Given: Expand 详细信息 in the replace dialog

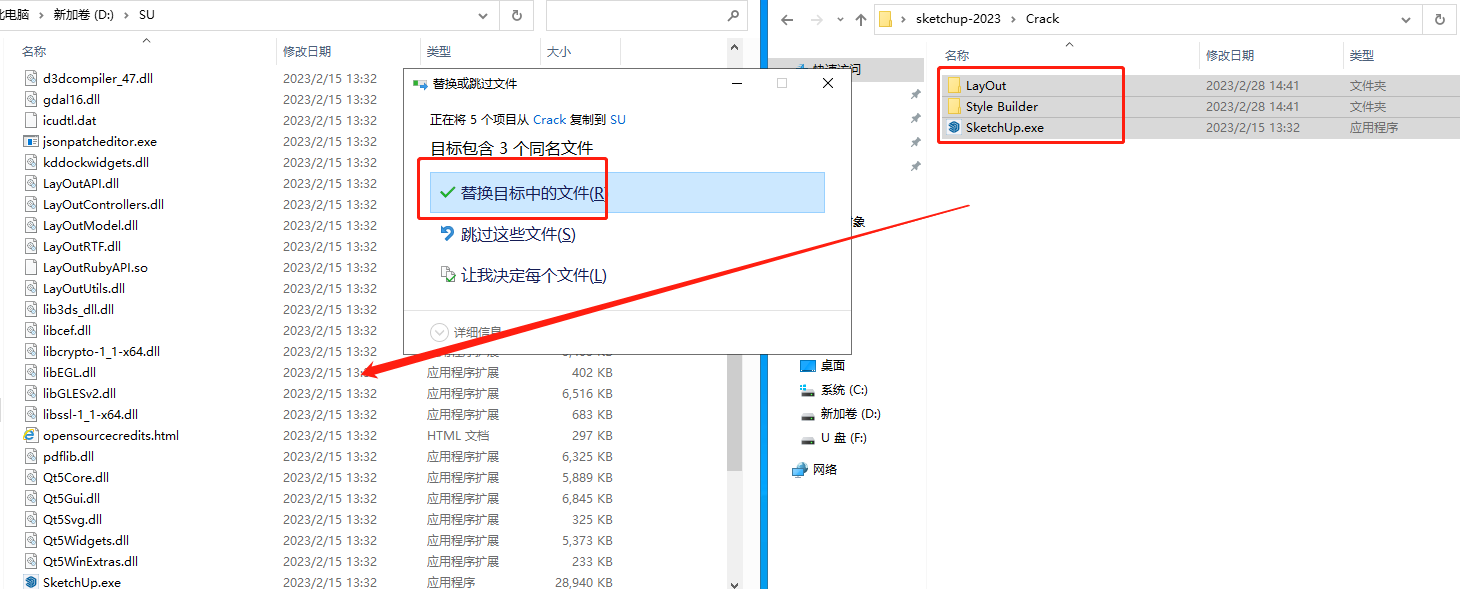Looking at the screenshot, I should click(440, 332).
